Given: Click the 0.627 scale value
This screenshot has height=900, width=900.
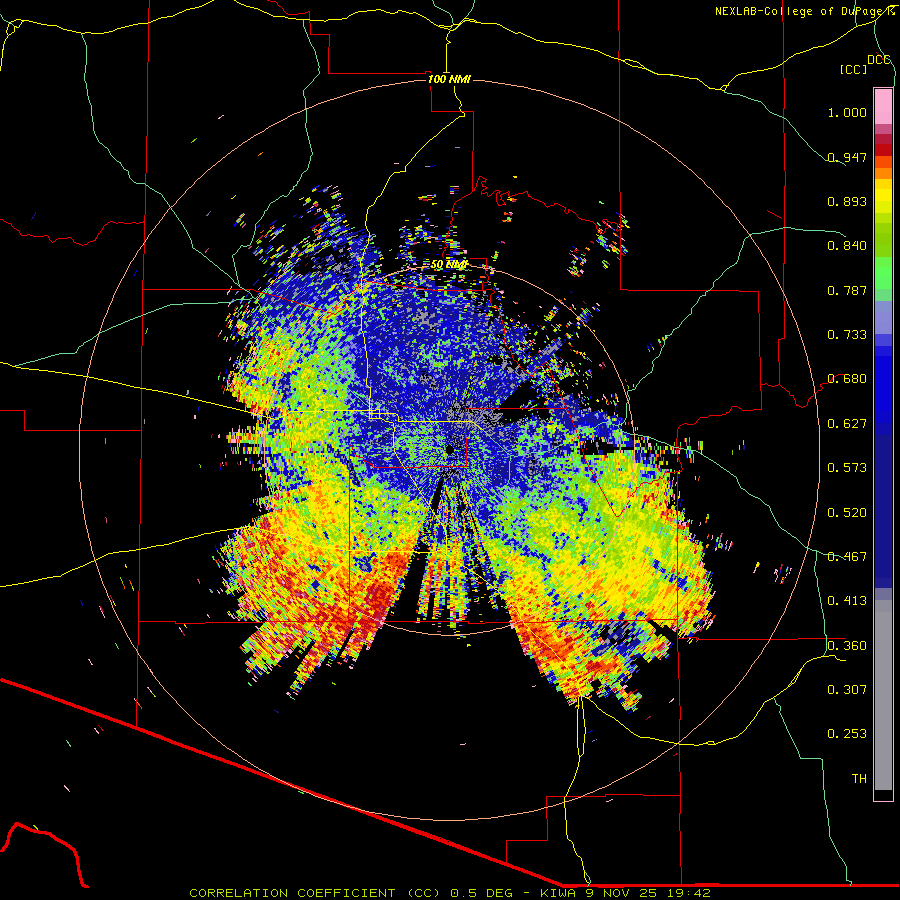Looking at the screenshot, I should click(x=847, y=424).
